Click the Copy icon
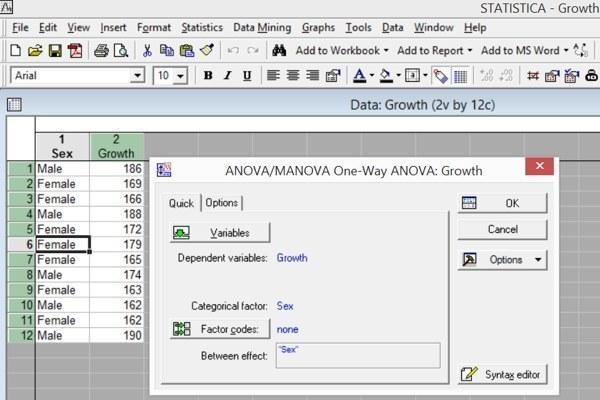 pos(167,51)
